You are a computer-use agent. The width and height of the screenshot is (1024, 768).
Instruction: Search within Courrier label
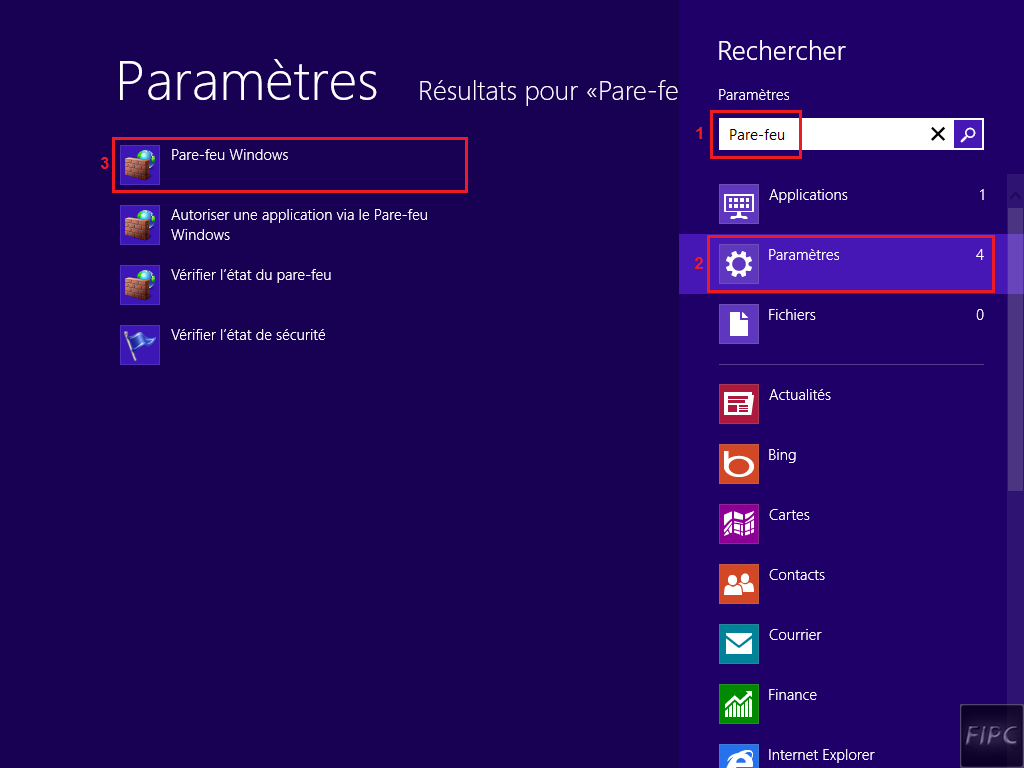(x=795, y=635)
